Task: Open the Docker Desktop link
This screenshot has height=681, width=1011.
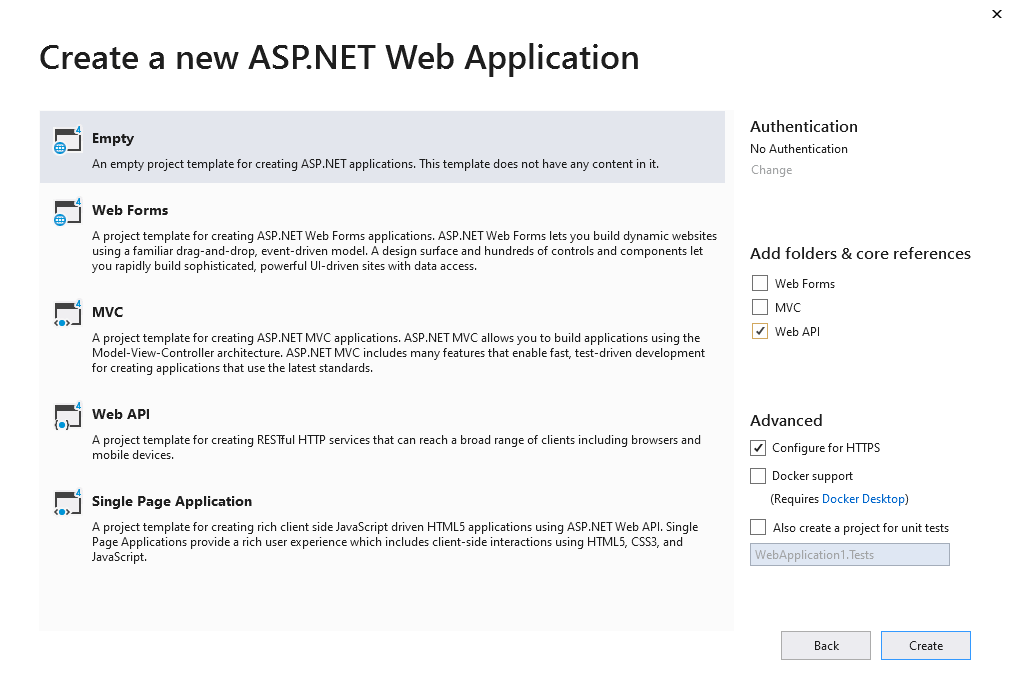Action: (863, 499)
